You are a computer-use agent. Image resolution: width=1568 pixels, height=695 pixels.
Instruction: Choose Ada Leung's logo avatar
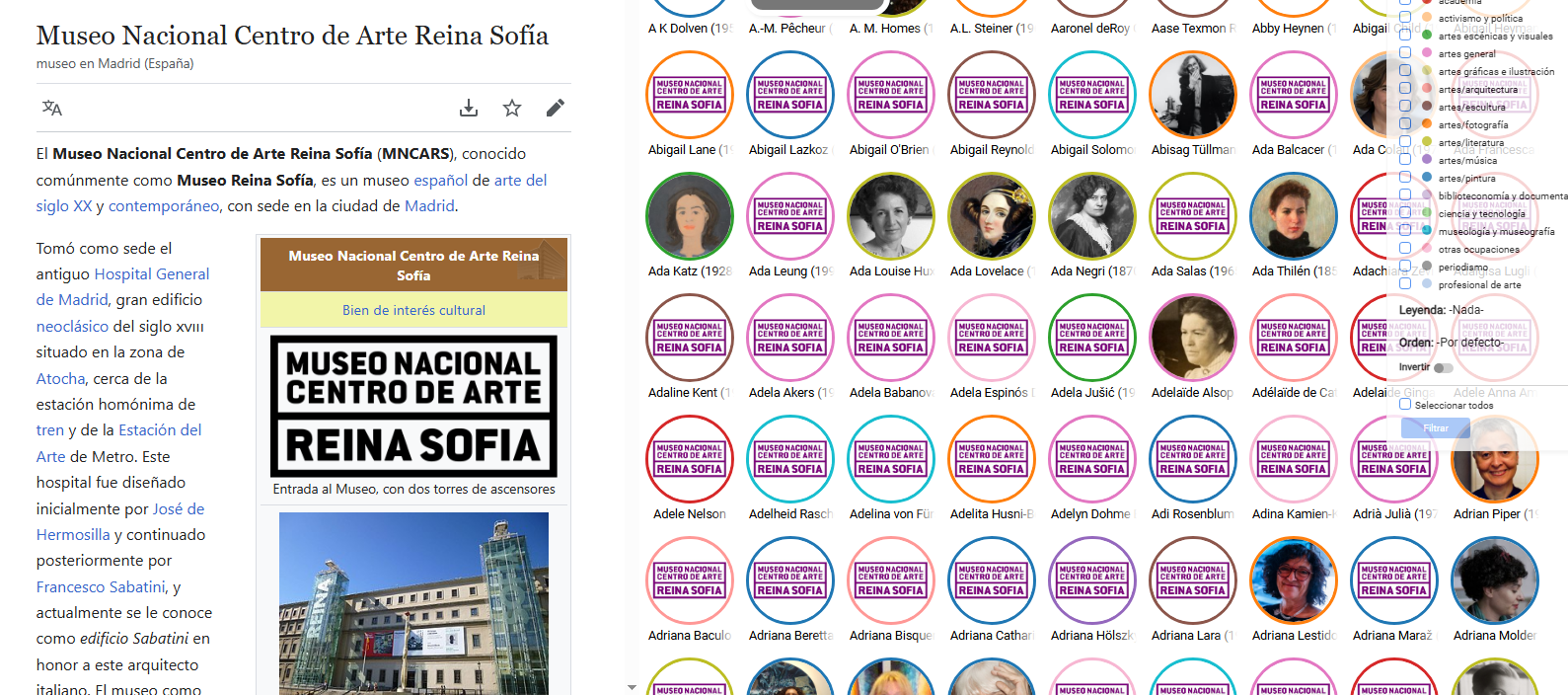pos(790,216)
